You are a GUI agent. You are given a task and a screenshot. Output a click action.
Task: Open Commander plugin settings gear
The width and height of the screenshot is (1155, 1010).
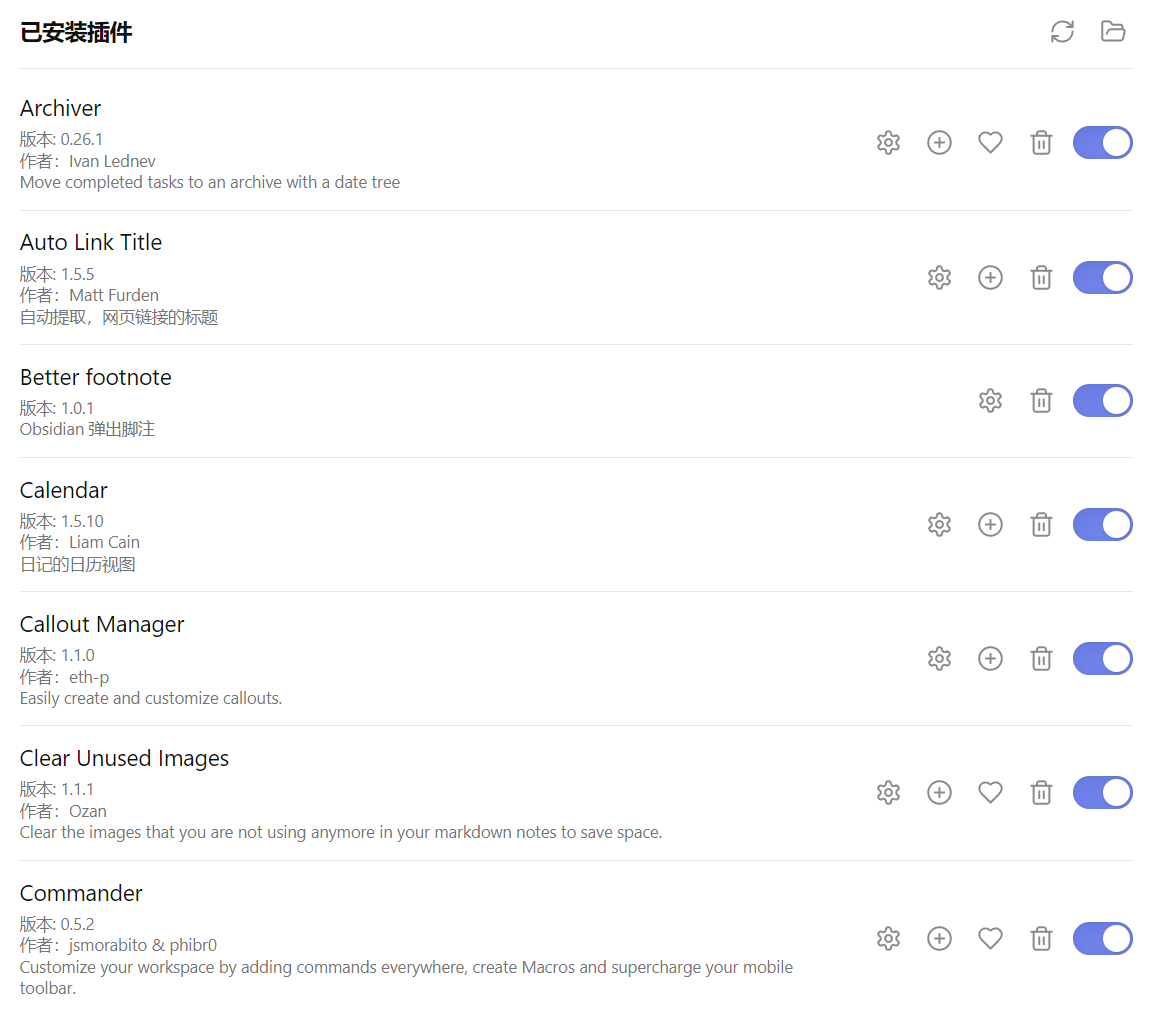tap(888, 939)
